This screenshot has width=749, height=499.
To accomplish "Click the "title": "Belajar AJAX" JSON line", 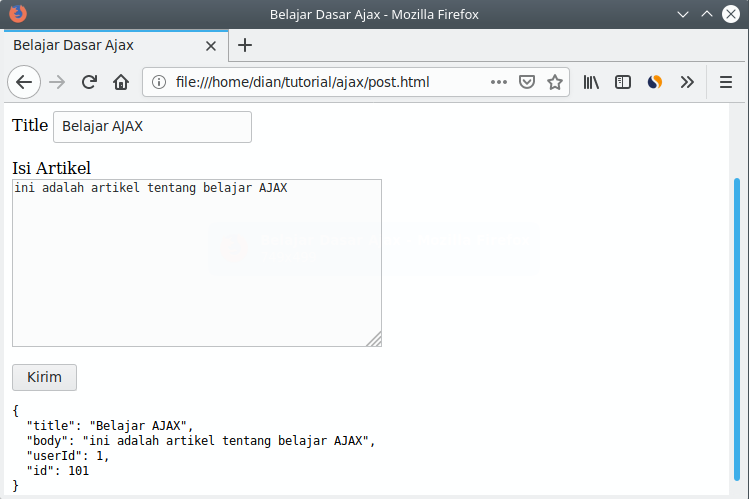I will (x=110, y=425).
